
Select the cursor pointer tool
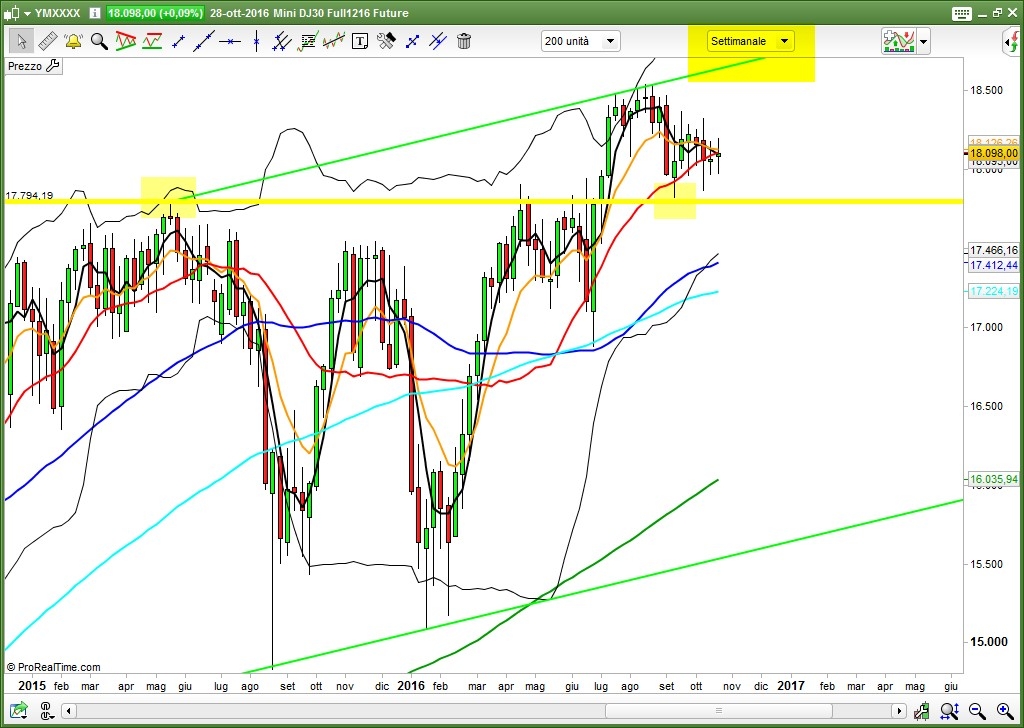(22, 41)
